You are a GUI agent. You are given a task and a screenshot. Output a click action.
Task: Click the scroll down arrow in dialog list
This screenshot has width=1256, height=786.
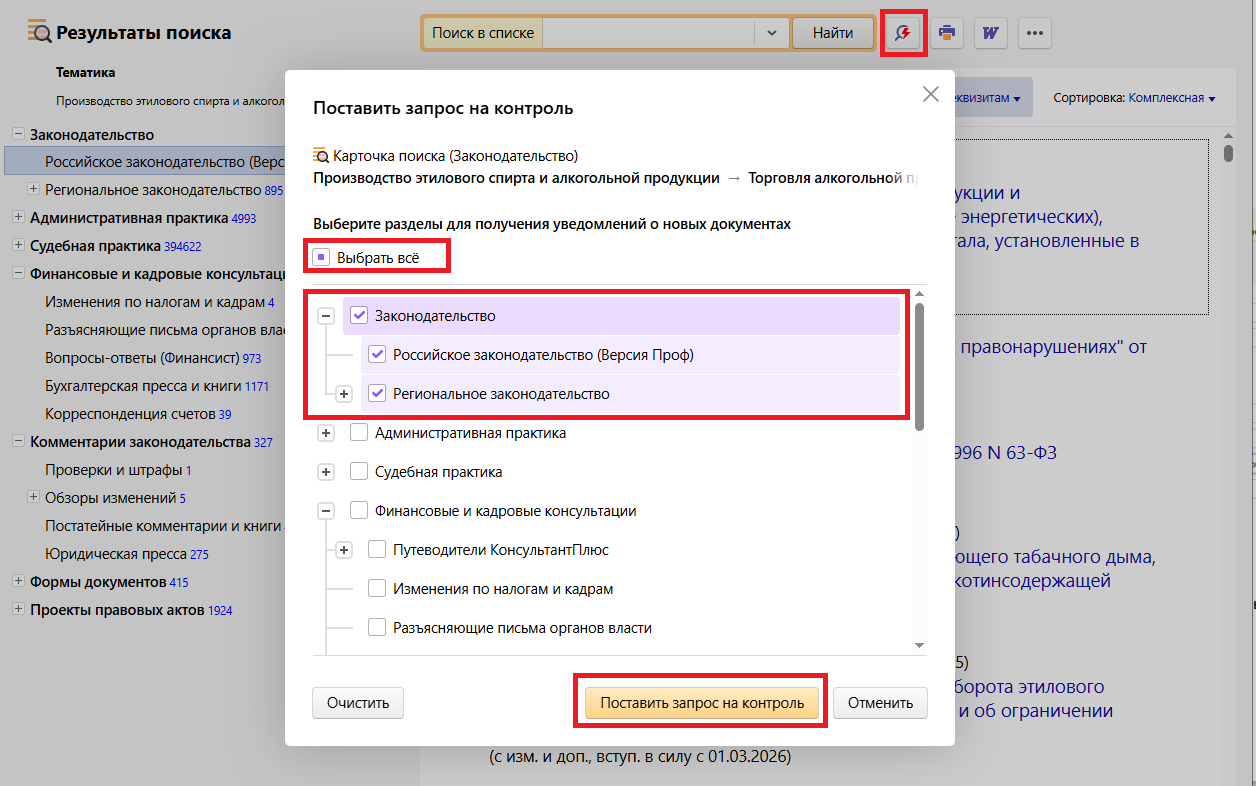(919, 646)
